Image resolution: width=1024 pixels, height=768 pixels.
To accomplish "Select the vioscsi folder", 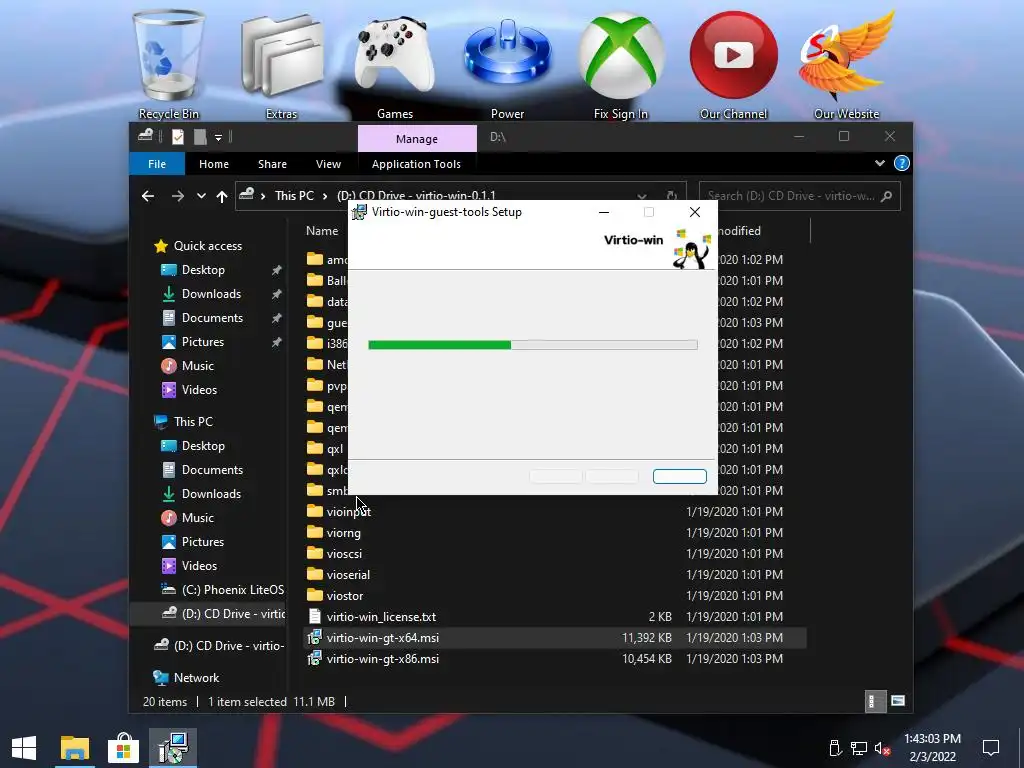I will click(x=344, y=554).
